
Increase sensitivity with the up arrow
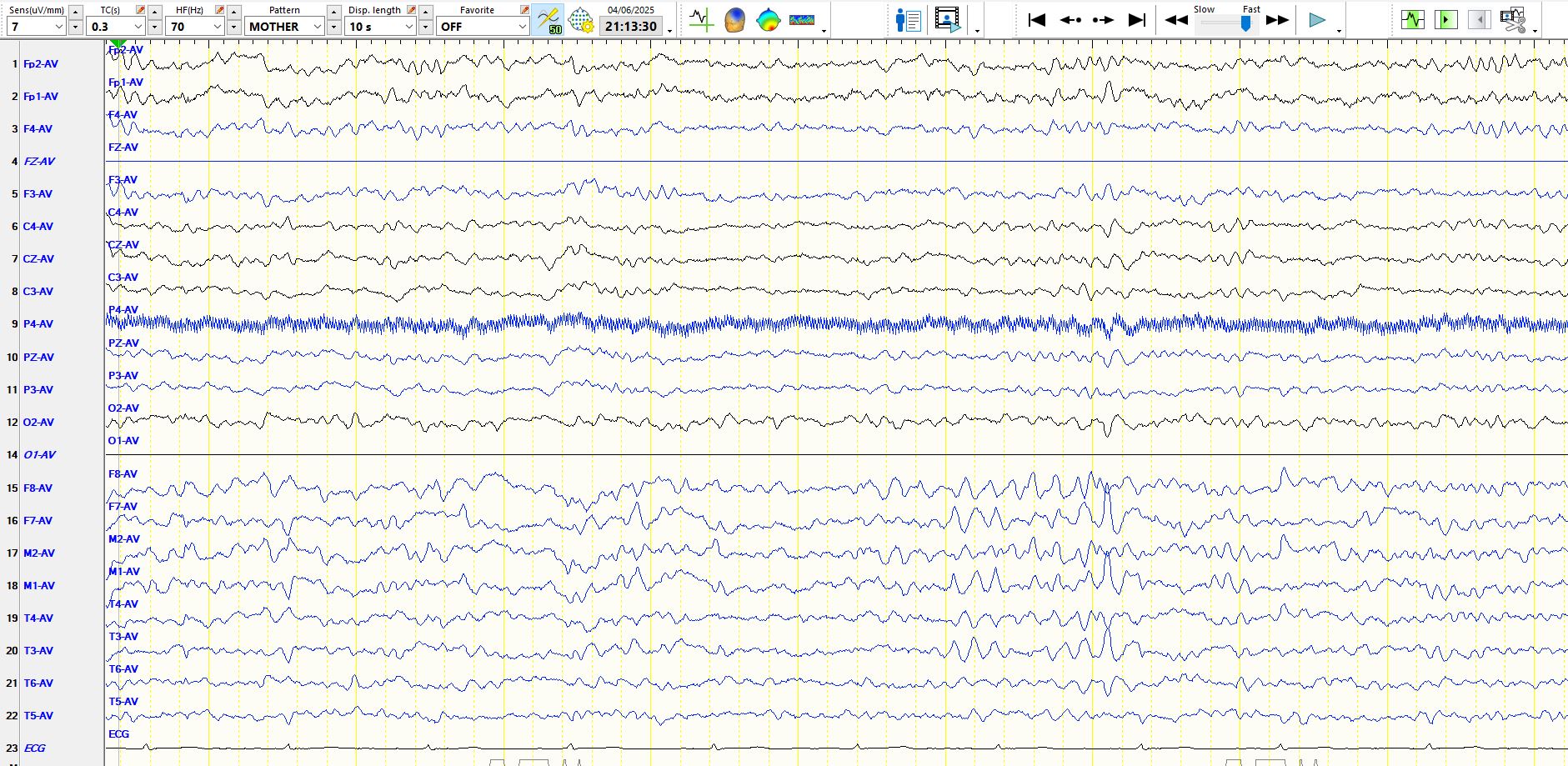pos(75,12)
